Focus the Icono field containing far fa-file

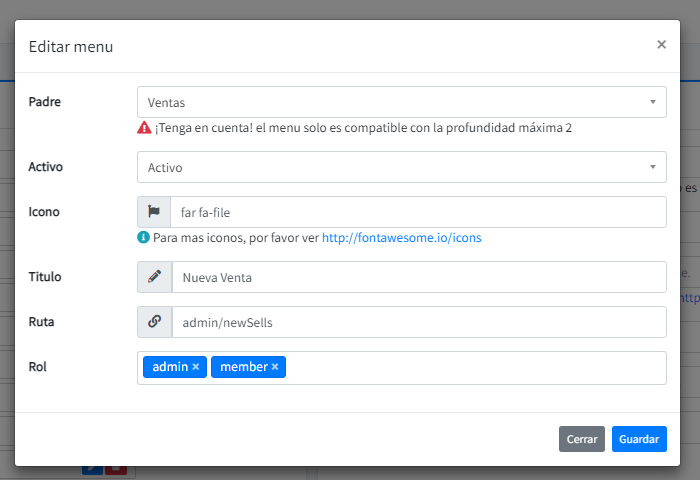pyautogui.click(x=417, y=212)
